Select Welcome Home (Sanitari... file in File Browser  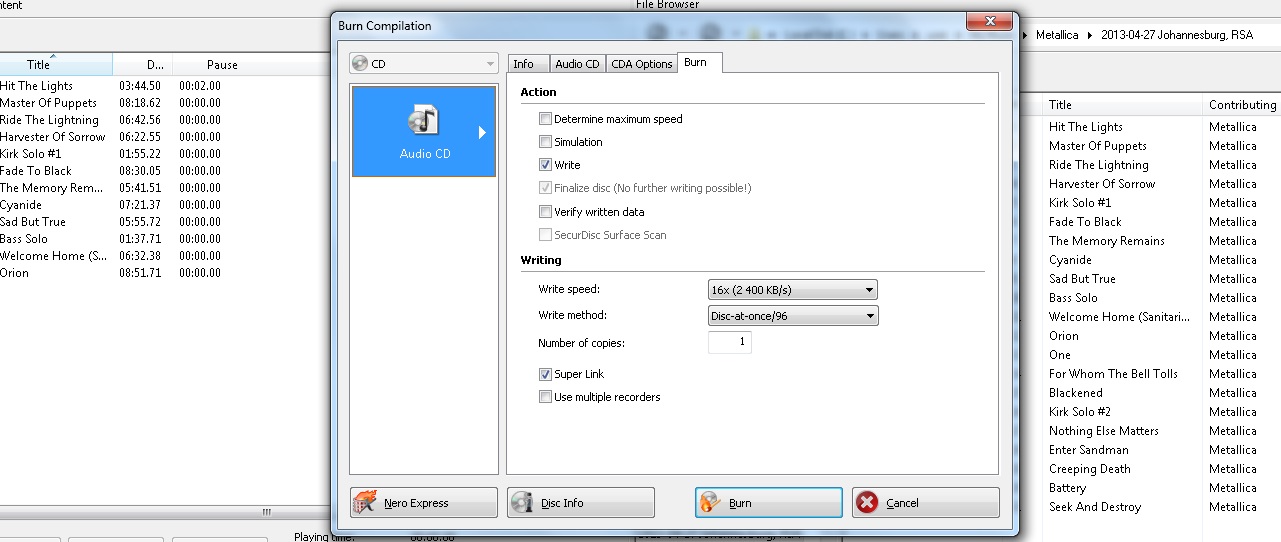[1119, 317]
